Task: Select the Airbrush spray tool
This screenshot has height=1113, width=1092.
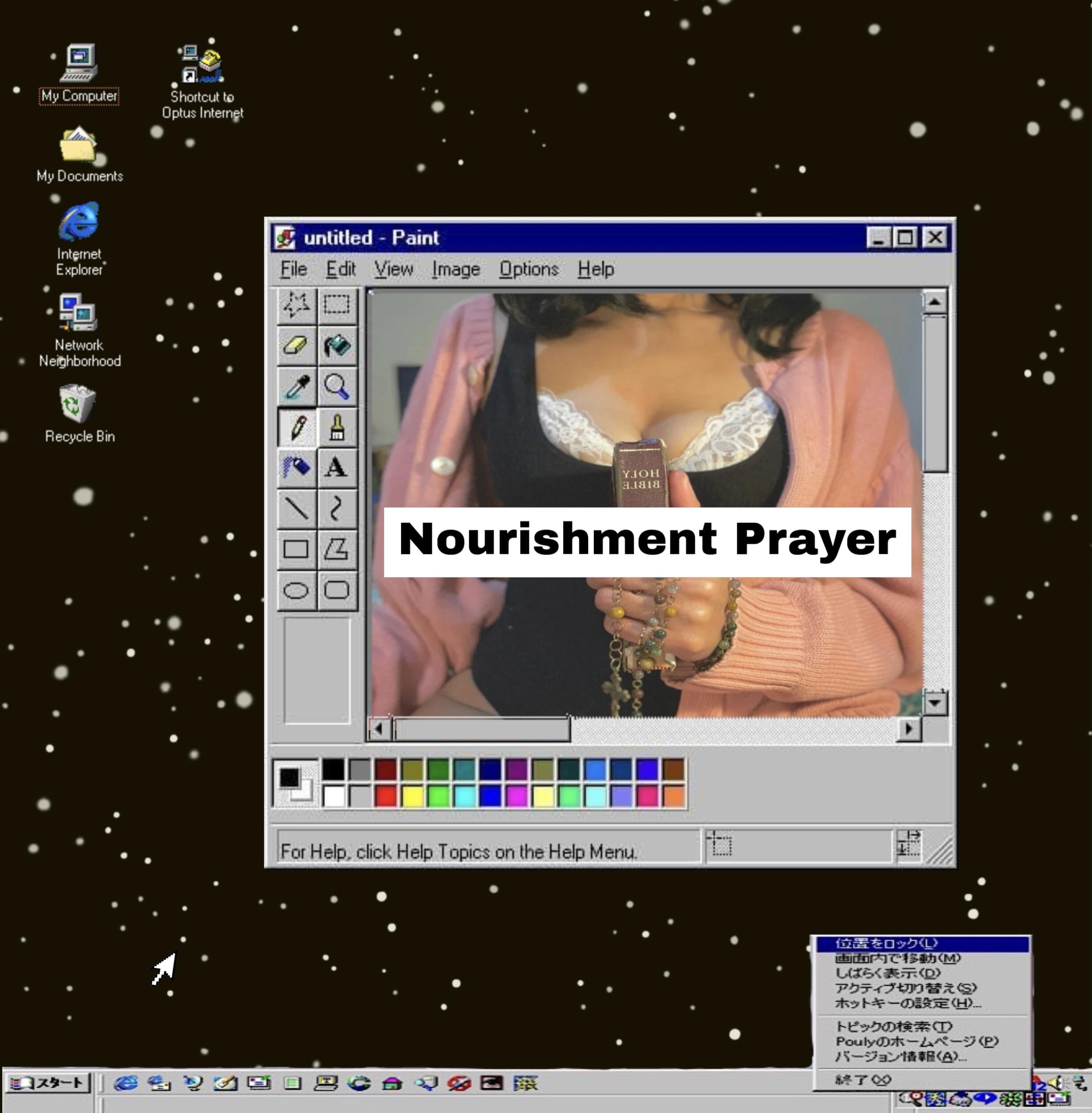Action: coord(297,468)
